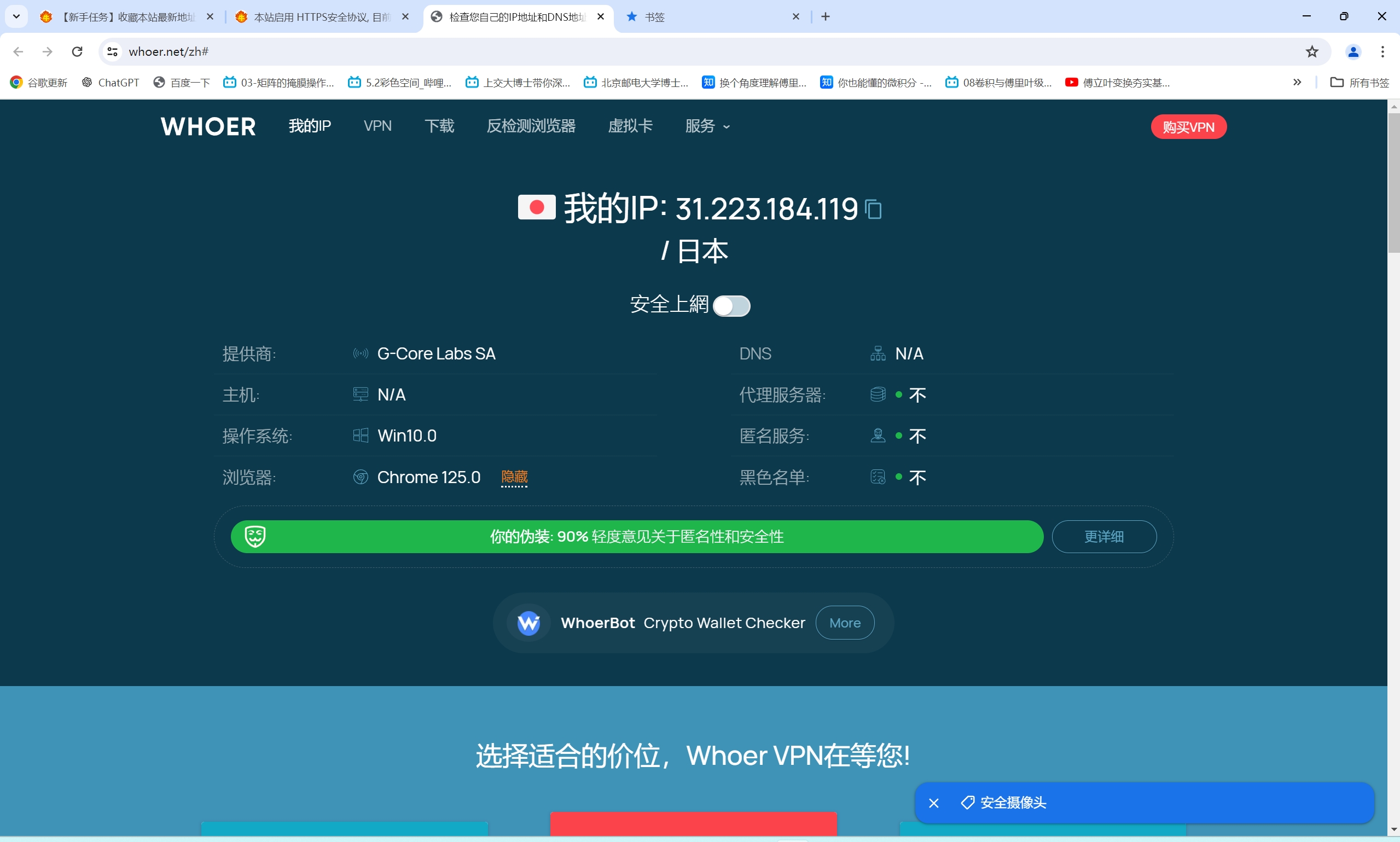Click the G-Core Labs SA provider text
This screenshot has height=842, width=1400.
pos(436,353)
